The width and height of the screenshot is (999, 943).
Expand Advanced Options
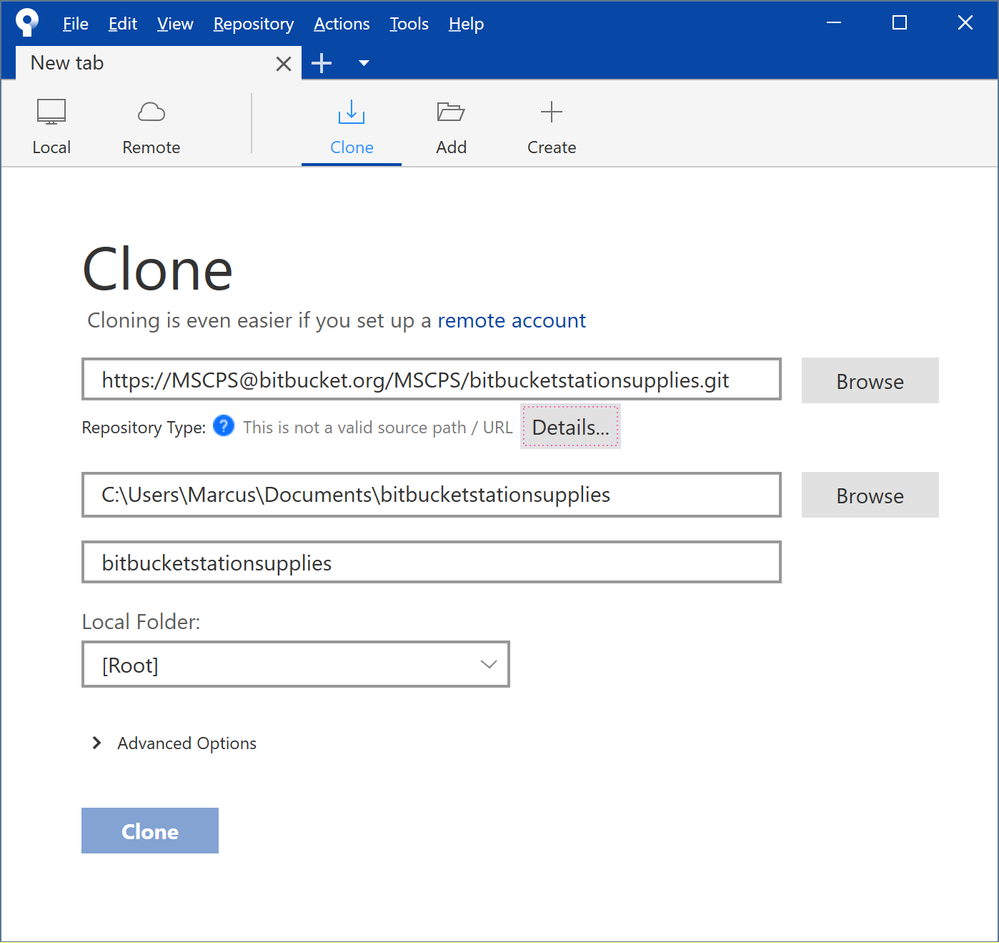[x=175, y=743]
